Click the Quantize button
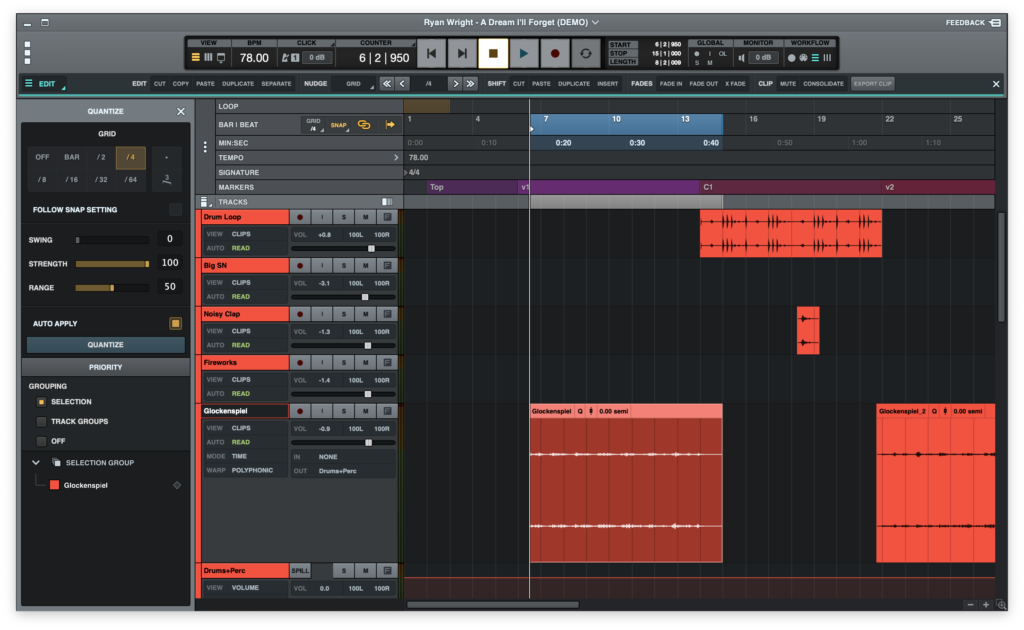1024x630 pixels. coord(105,345)
